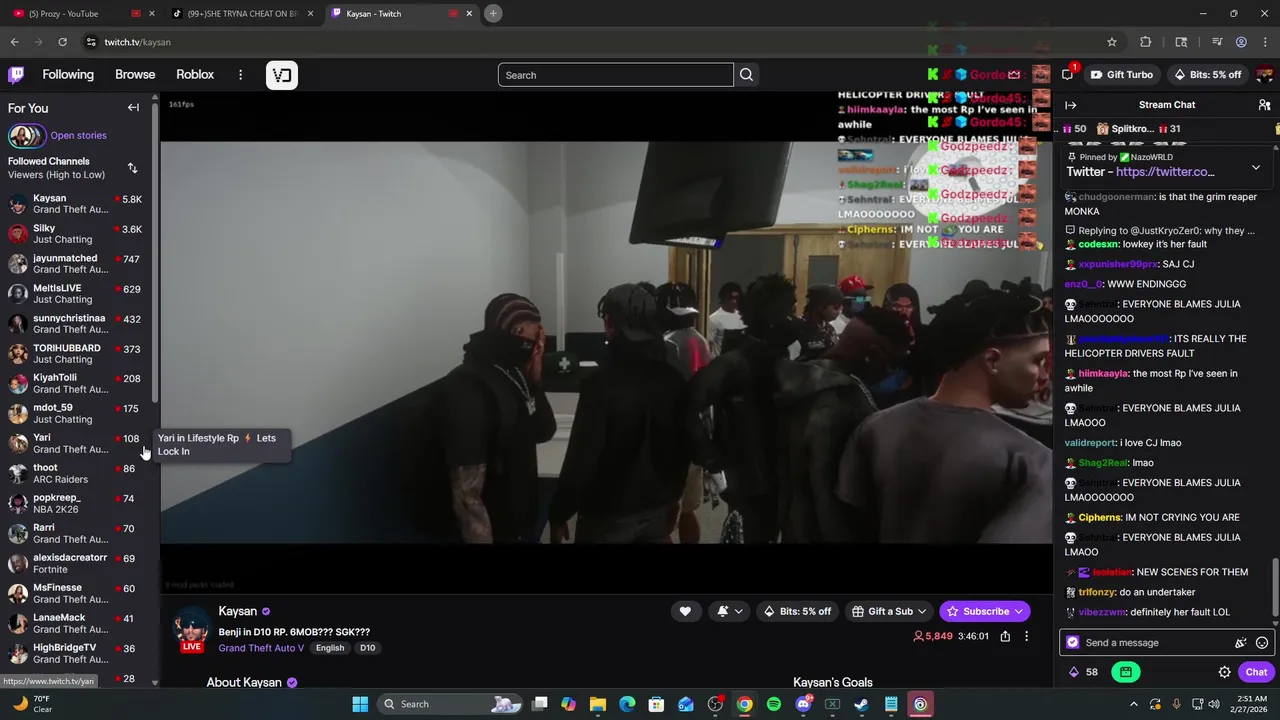1280x720 pixels.
Task: Click the top bar Bits: 5% off button
Action: [1207, 75]
